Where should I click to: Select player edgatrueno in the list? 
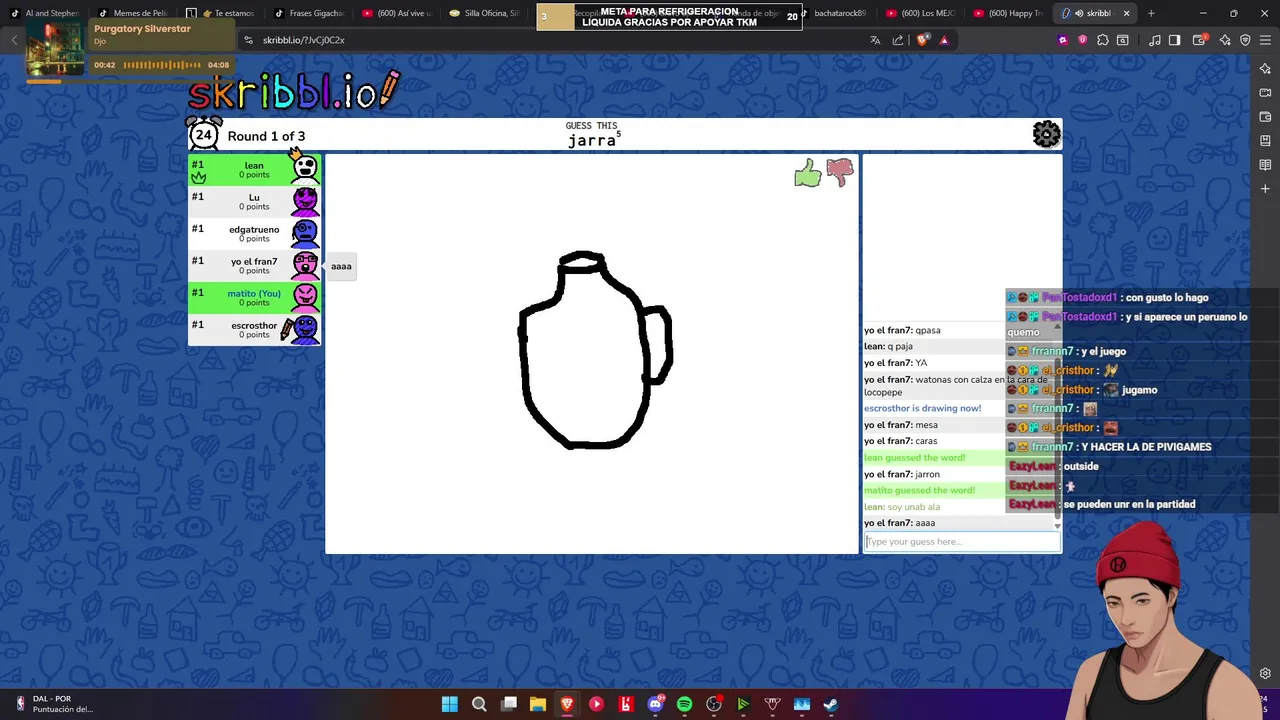tap(254, 233)
